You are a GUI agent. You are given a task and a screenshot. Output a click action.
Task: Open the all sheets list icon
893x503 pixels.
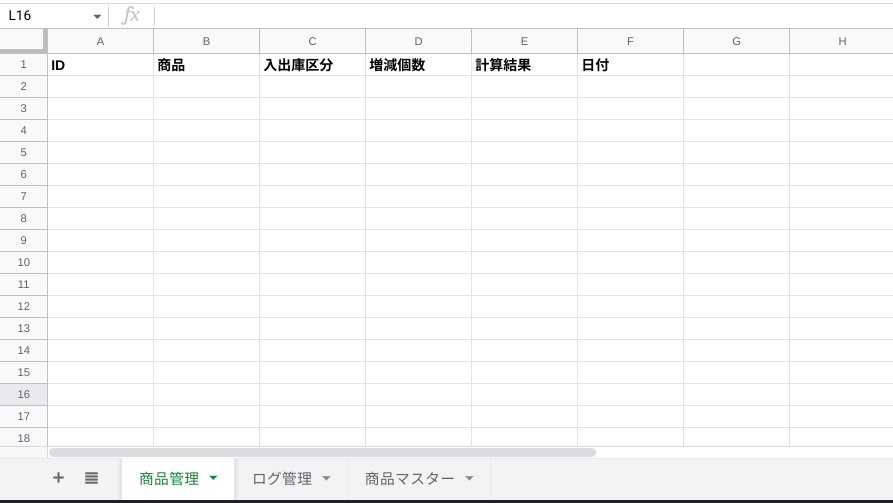[91, 478]
